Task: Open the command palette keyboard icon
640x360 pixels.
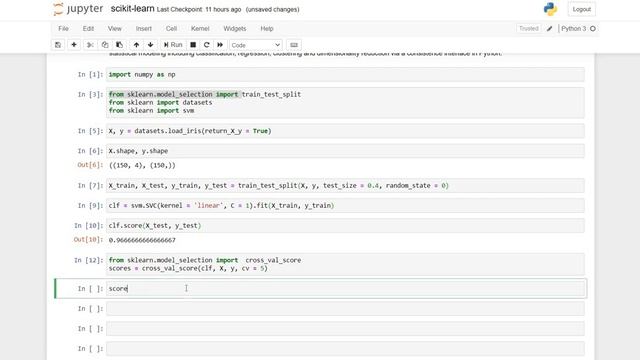Action: tap(294, 45)
